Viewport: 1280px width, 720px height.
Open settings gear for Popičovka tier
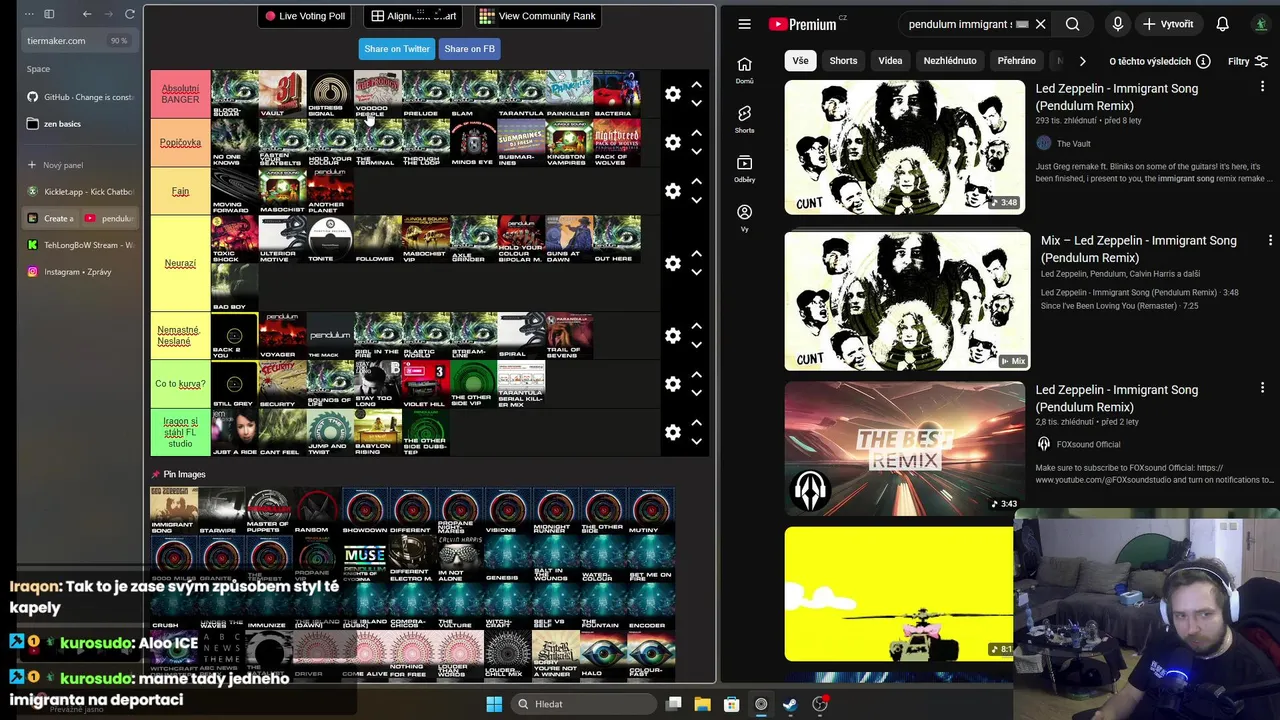point(673,142)
